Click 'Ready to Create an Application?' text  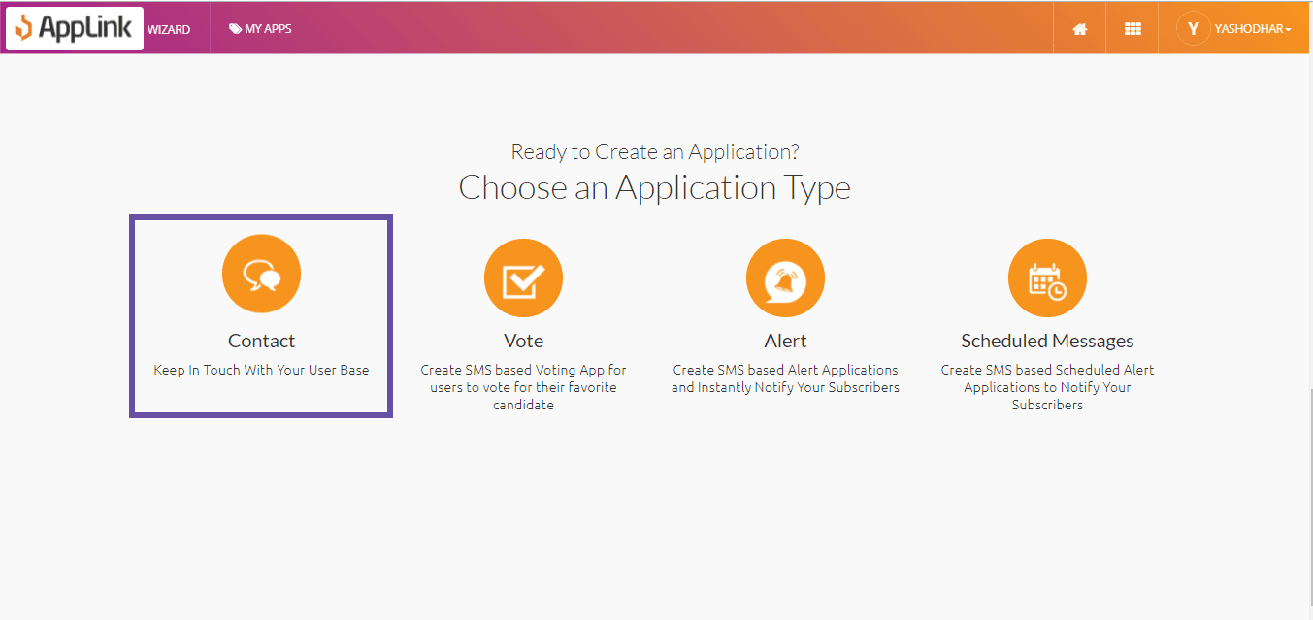[655, 152]
